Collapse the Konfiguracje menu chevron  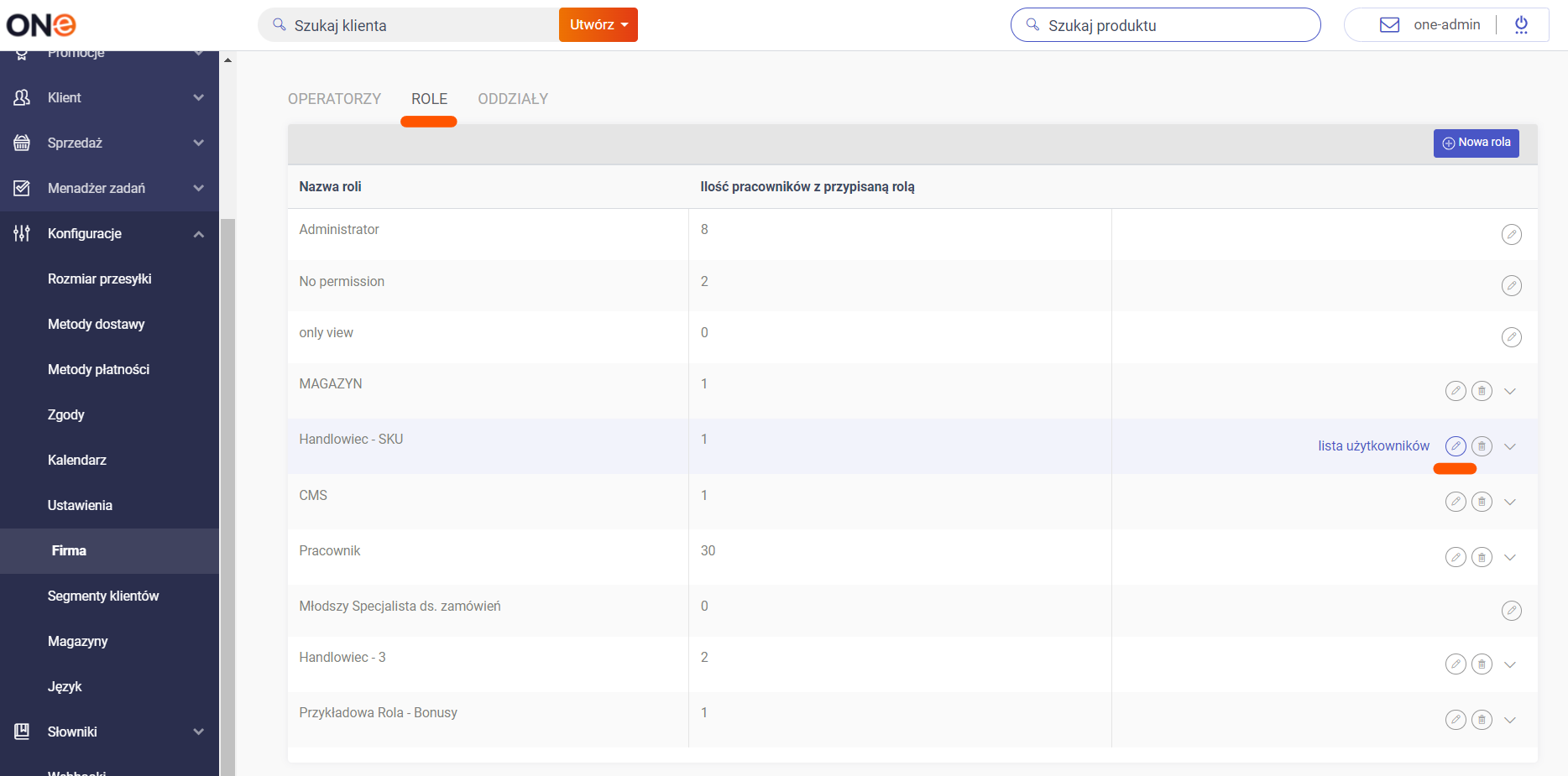[x=199, y=234]
